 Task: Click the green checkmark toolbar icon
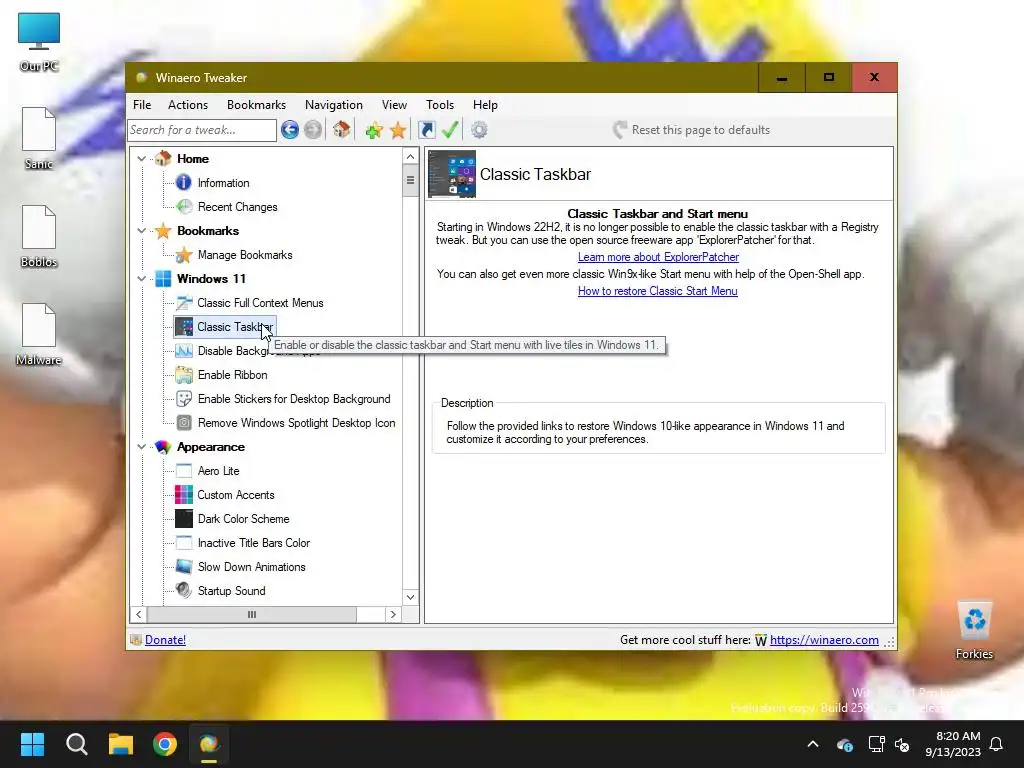coord(449,130)
